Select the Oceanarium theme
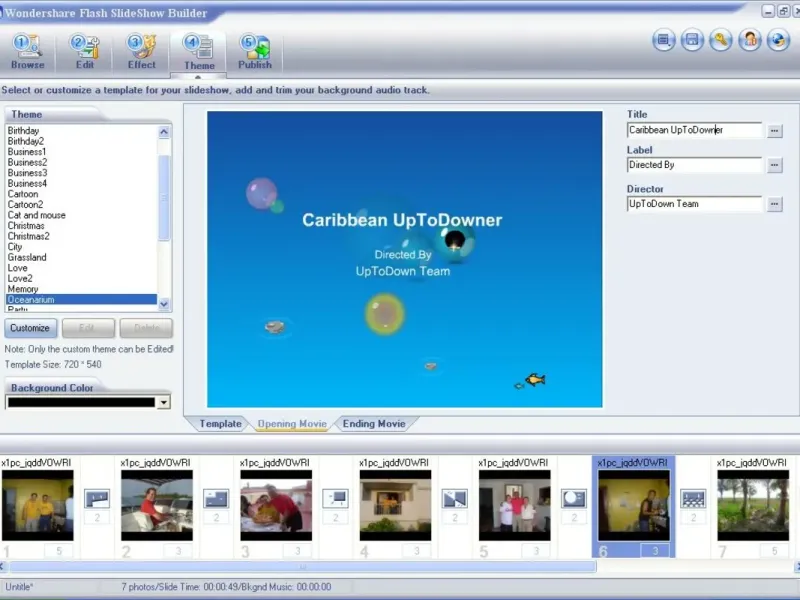Image resolution: width=800 pixels, height=600 pixels. click(81, 299)
